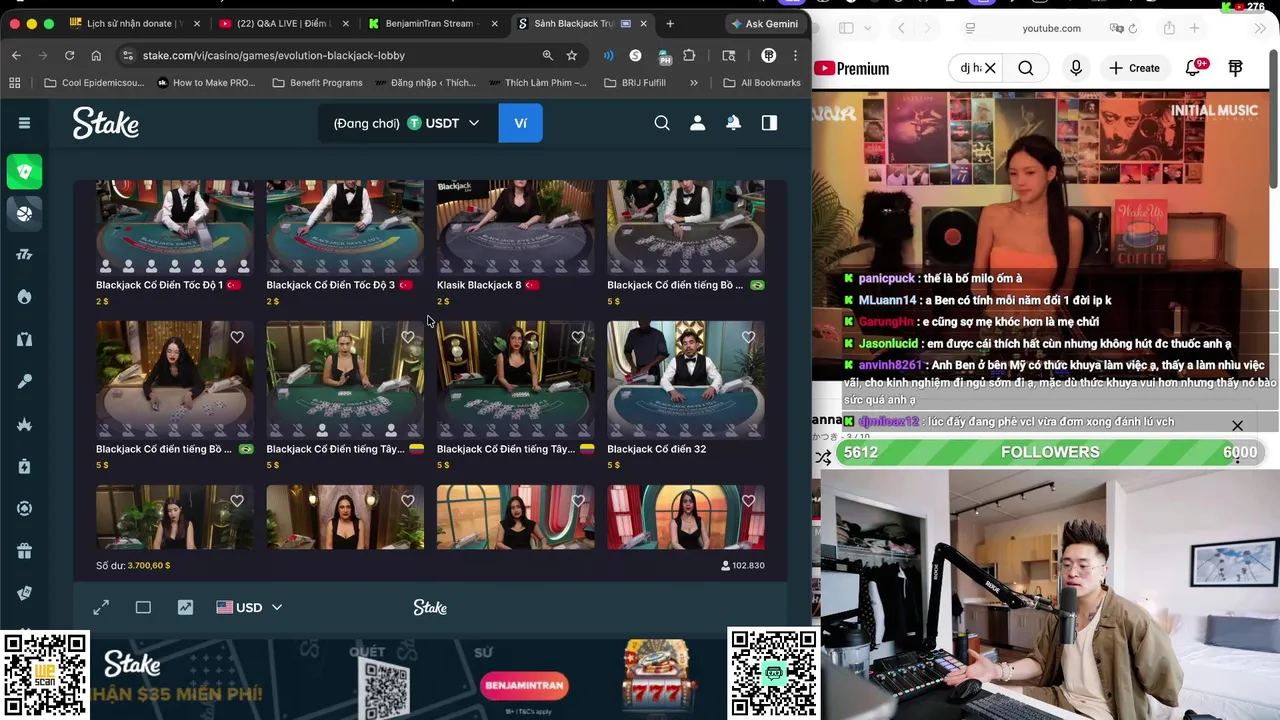1280x720 pixels.
Task: Select the 777 slots icon in sidebar
Action: coord(25,255)
